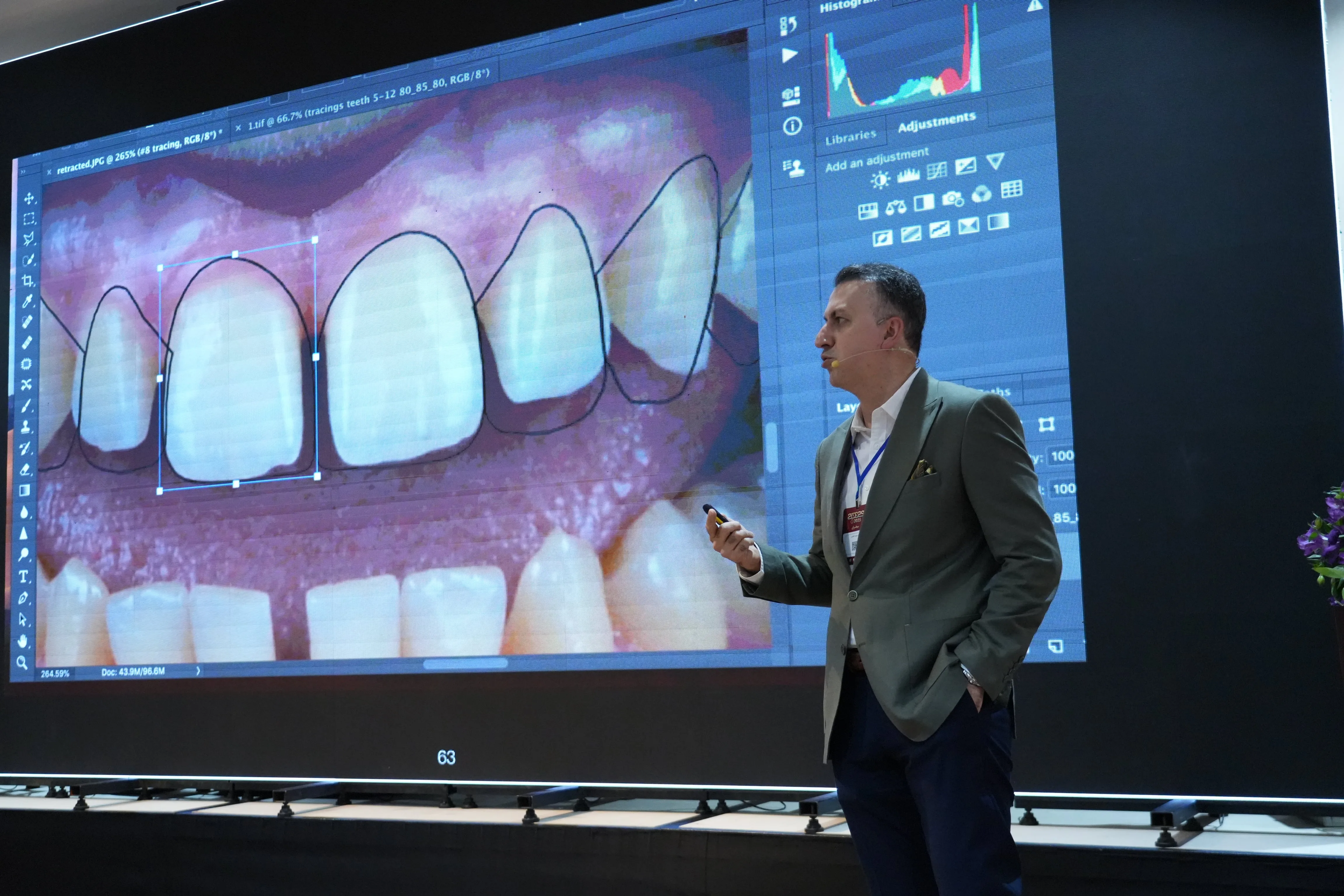Add a Black & White adjustment

924,202
